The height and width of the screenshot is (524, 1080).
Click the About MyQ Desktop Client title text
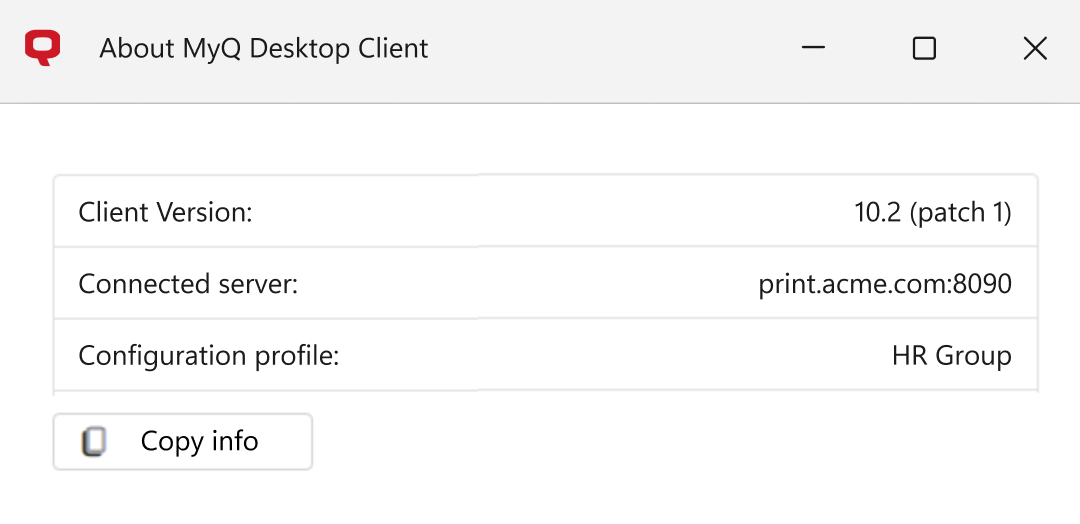(x=264, y=49)
